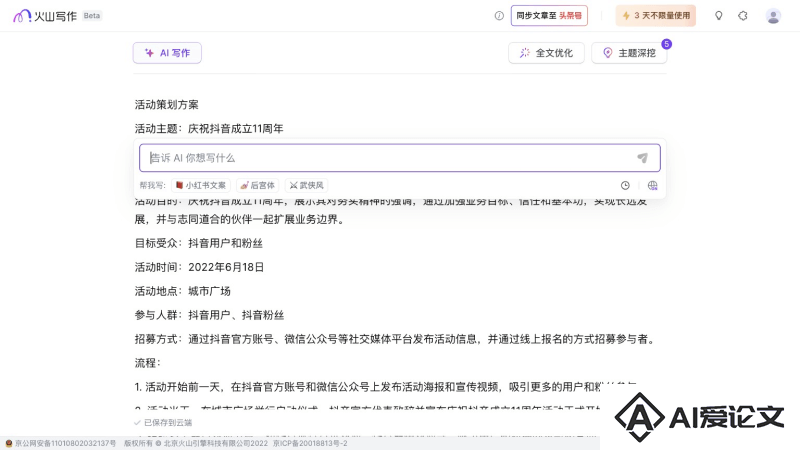Click the Beta tag beside the logo
800x450 pixels.
click(x=92, y=16)
